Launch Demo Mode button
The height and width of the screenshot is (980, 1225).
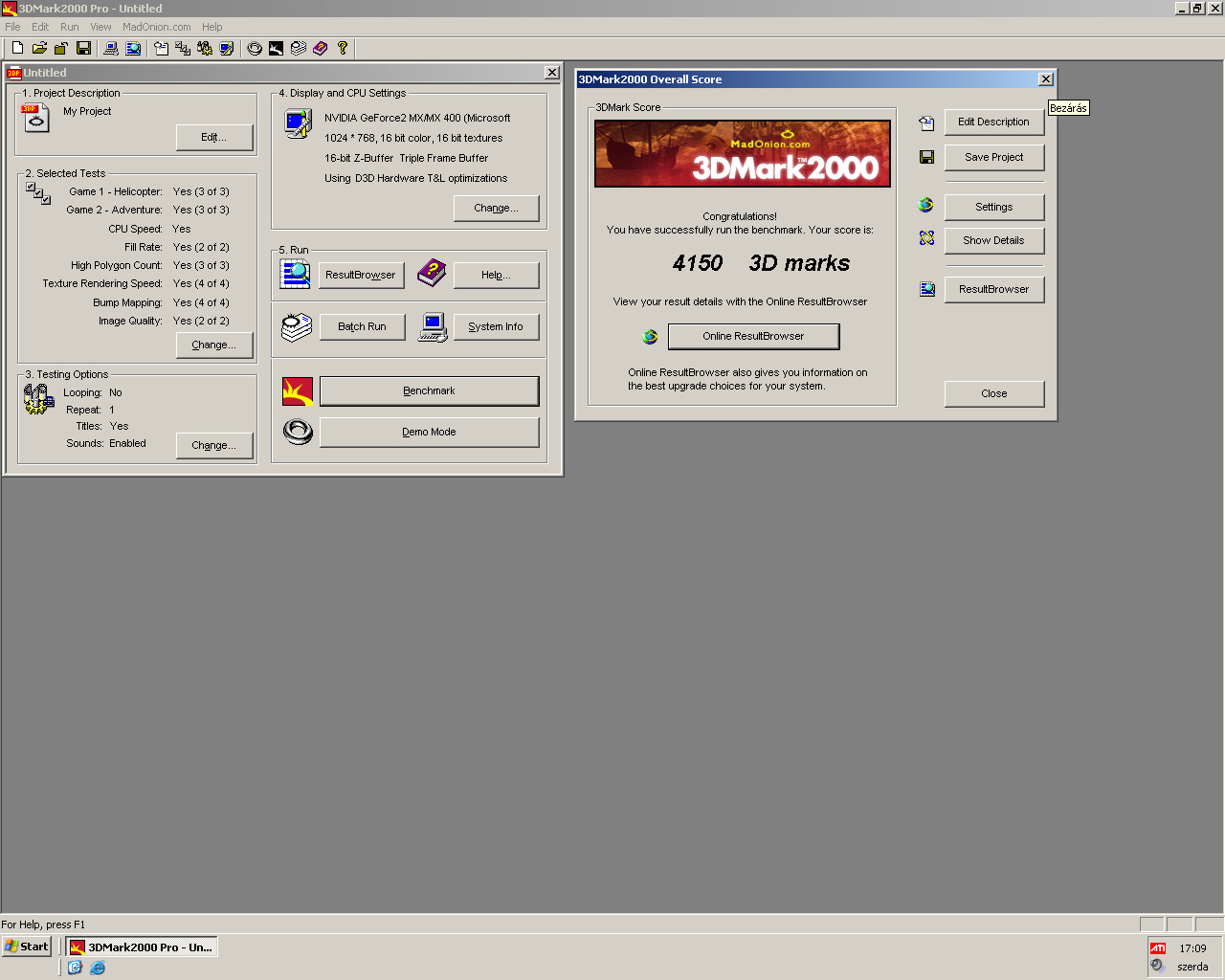tap(430, 433)
